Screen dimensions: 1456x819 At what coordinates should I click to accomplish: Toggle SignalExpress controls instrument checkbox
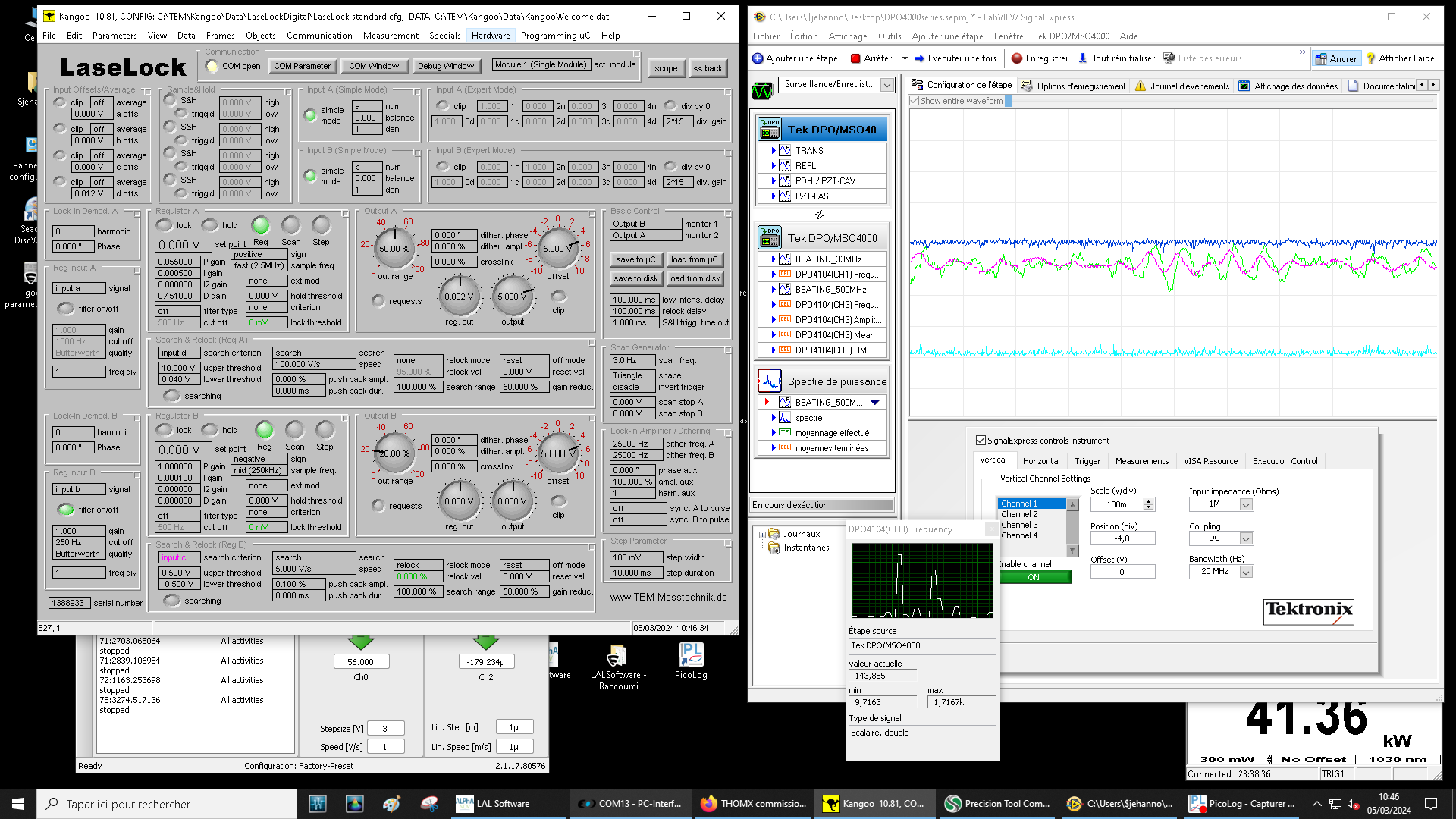pos(981,441)
